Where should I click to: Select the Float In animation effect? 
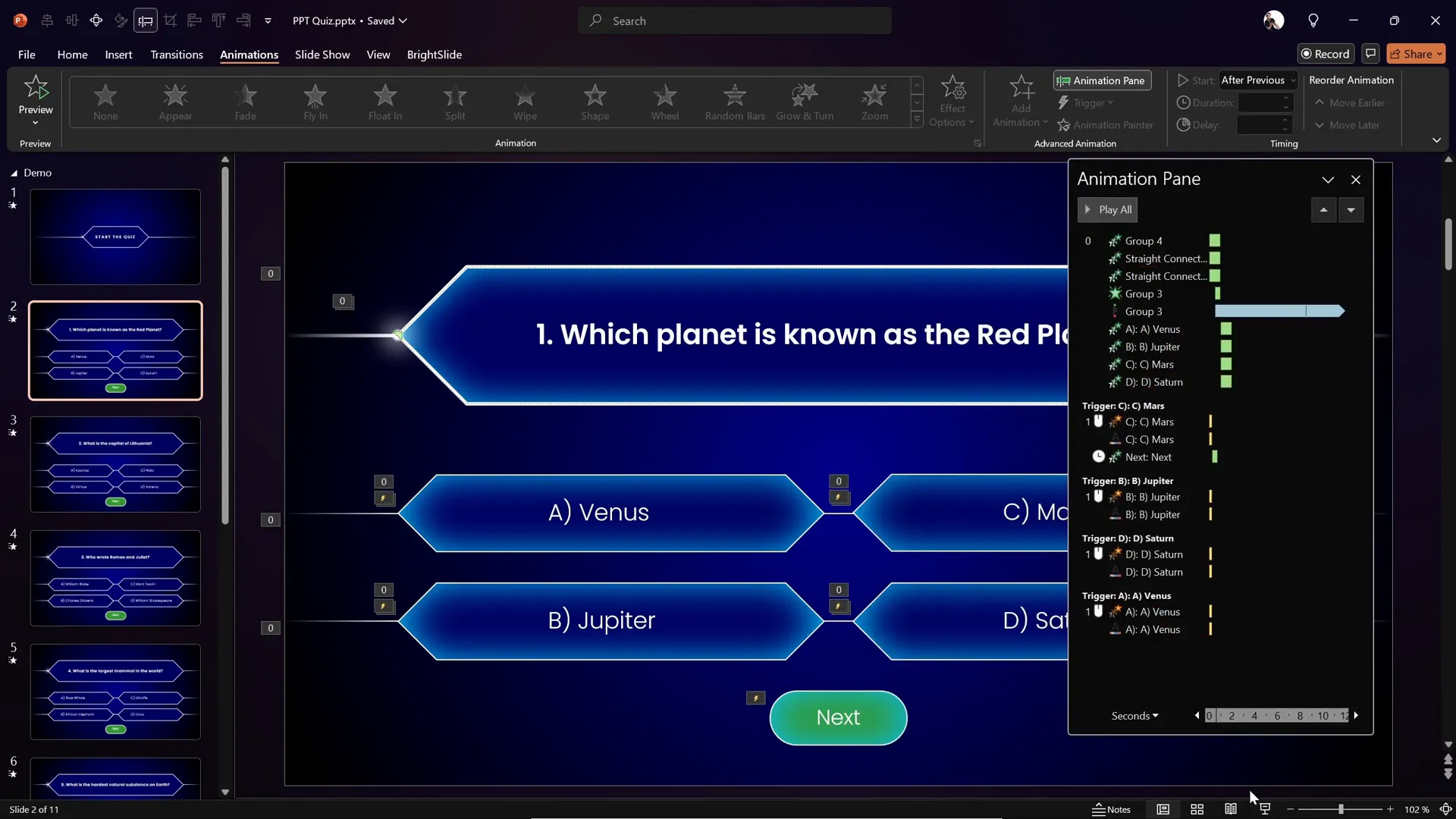tap(385, 102)
